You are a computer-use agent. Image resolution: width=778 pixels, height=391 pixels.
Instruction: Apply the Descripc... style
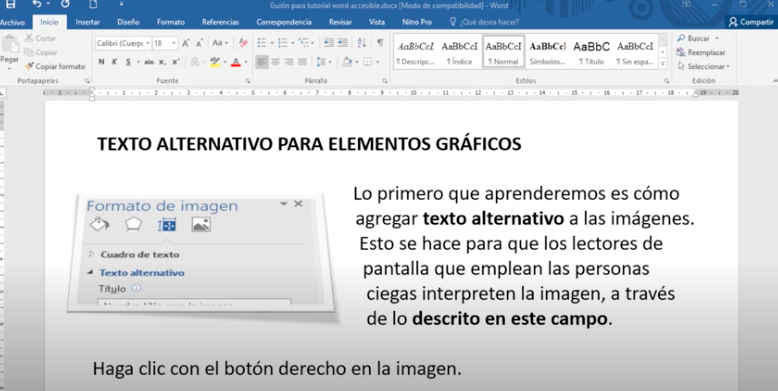416,52
